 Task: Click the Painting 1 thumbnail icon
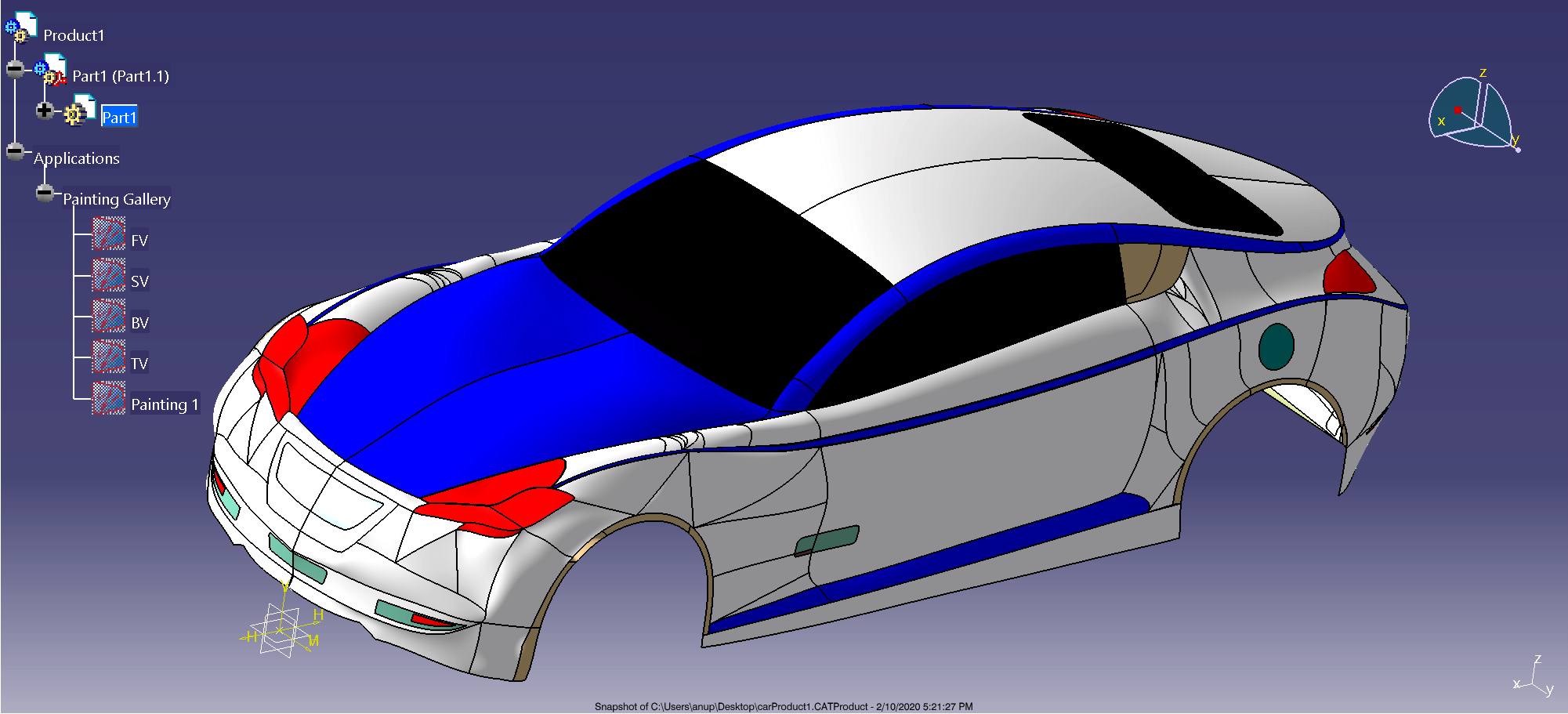[109, 397]
